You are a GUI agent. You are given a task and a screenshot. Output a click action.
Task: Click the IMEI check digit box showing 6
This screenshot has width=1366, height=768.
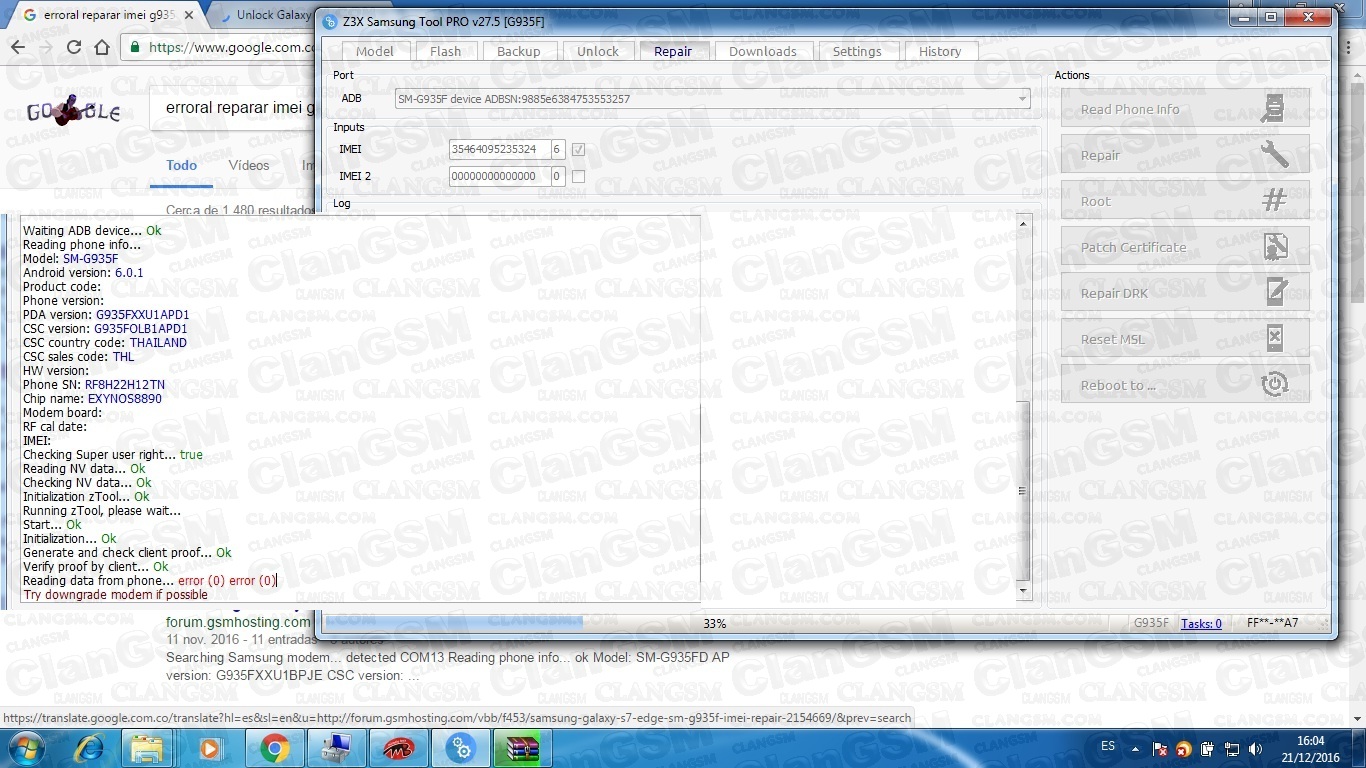557,149
